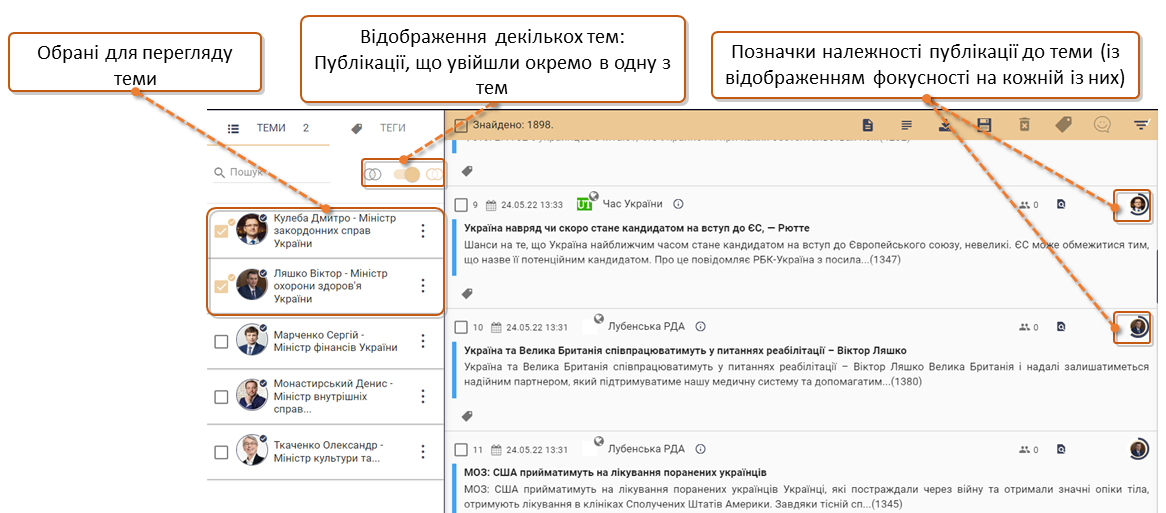The height and width of the screenshot is (513, 1166).
Task: Click topic name Марченко Сергій - Міністр фінансів
Action: coord(335,341)
